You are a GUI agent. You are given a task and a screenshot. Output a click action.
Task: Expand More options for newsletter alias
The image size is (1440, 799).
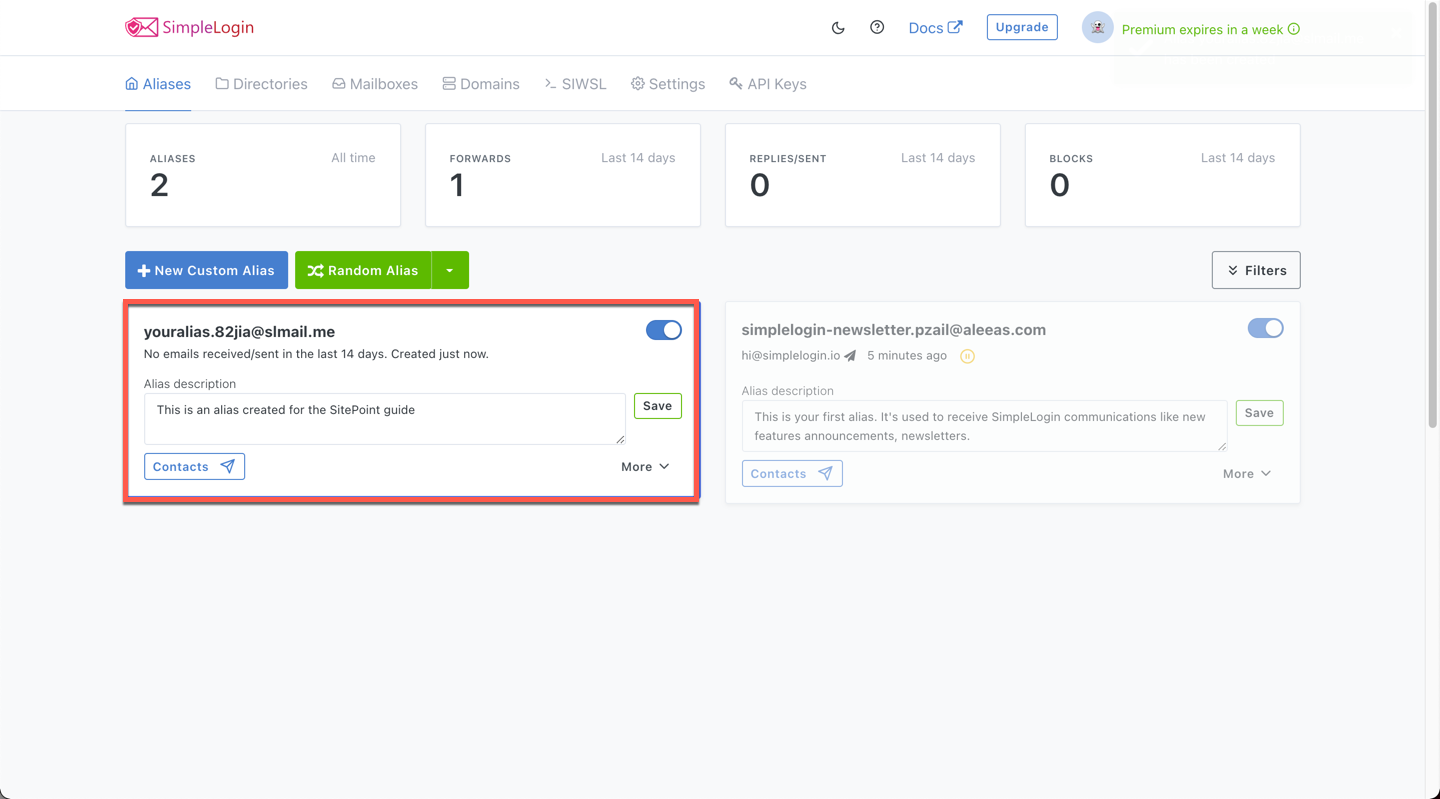tap(1247, 474)
